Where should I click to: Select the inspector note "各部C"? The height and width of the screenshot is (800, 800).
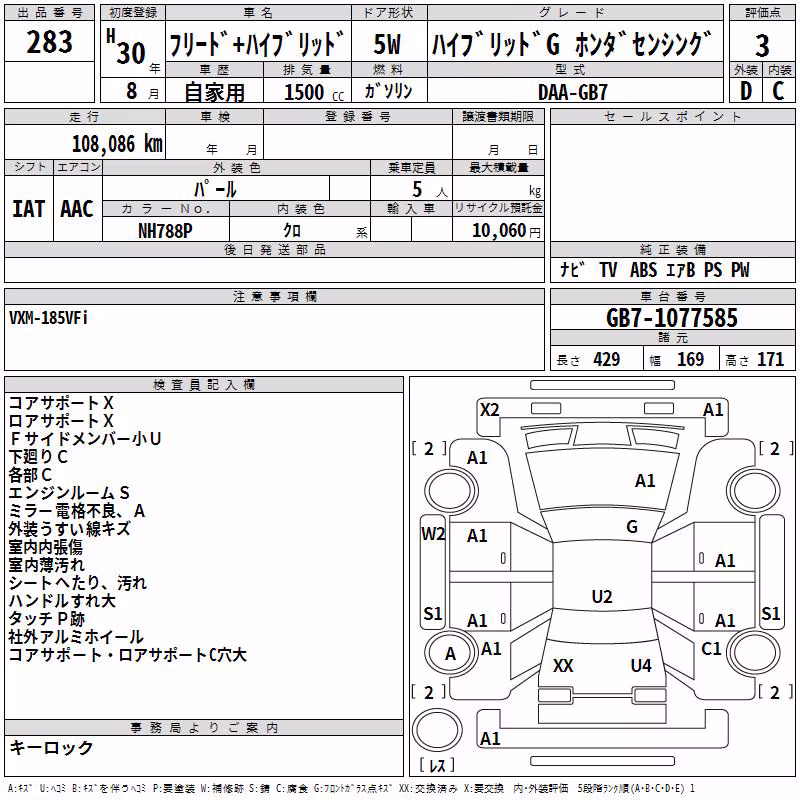pos(30,474)
